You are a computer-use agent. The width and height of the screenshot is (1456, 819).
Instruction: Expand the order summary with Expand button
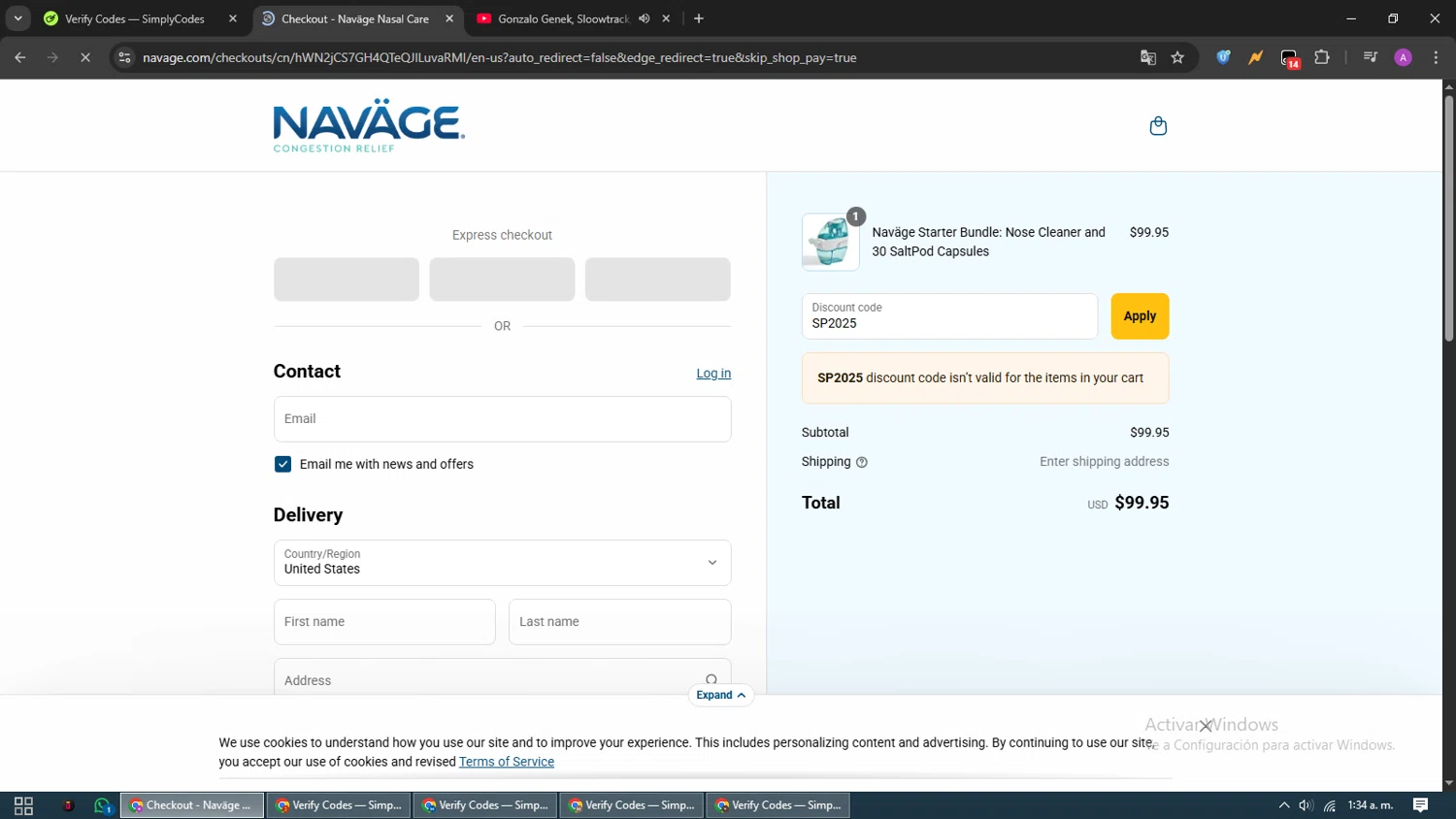coord(721,696)
